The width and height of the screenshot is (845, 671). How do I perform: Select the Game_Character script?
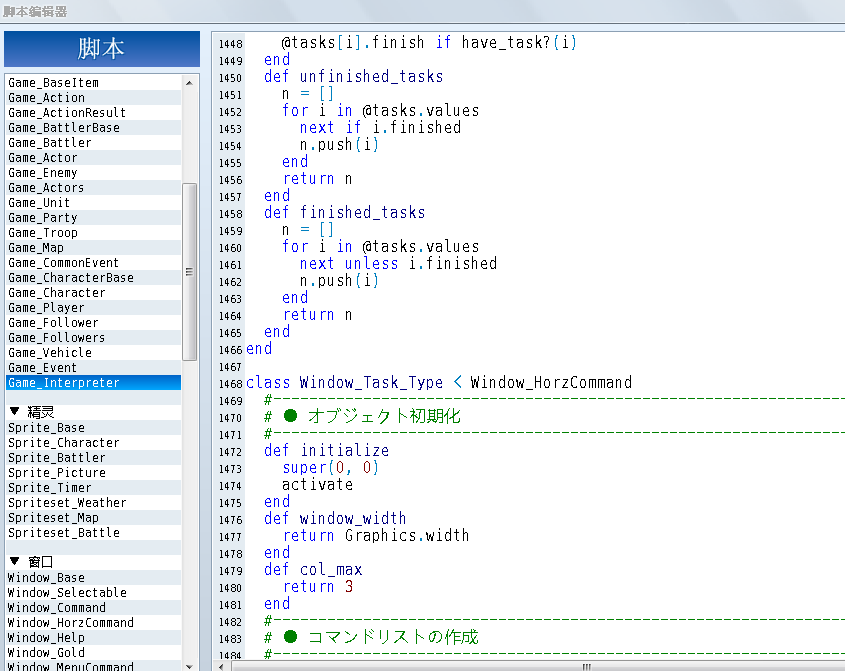[93, 293]
